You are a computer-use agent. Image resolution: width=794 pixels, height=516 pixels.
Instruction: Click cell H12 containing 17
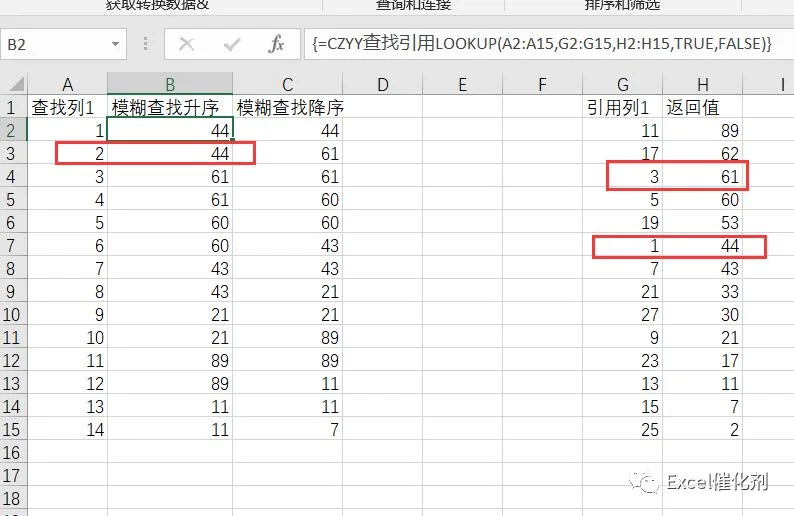[702, 361]
